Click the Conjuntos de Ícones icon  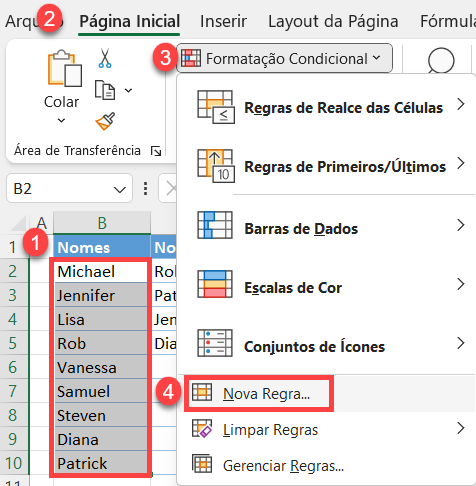(215, 343)
